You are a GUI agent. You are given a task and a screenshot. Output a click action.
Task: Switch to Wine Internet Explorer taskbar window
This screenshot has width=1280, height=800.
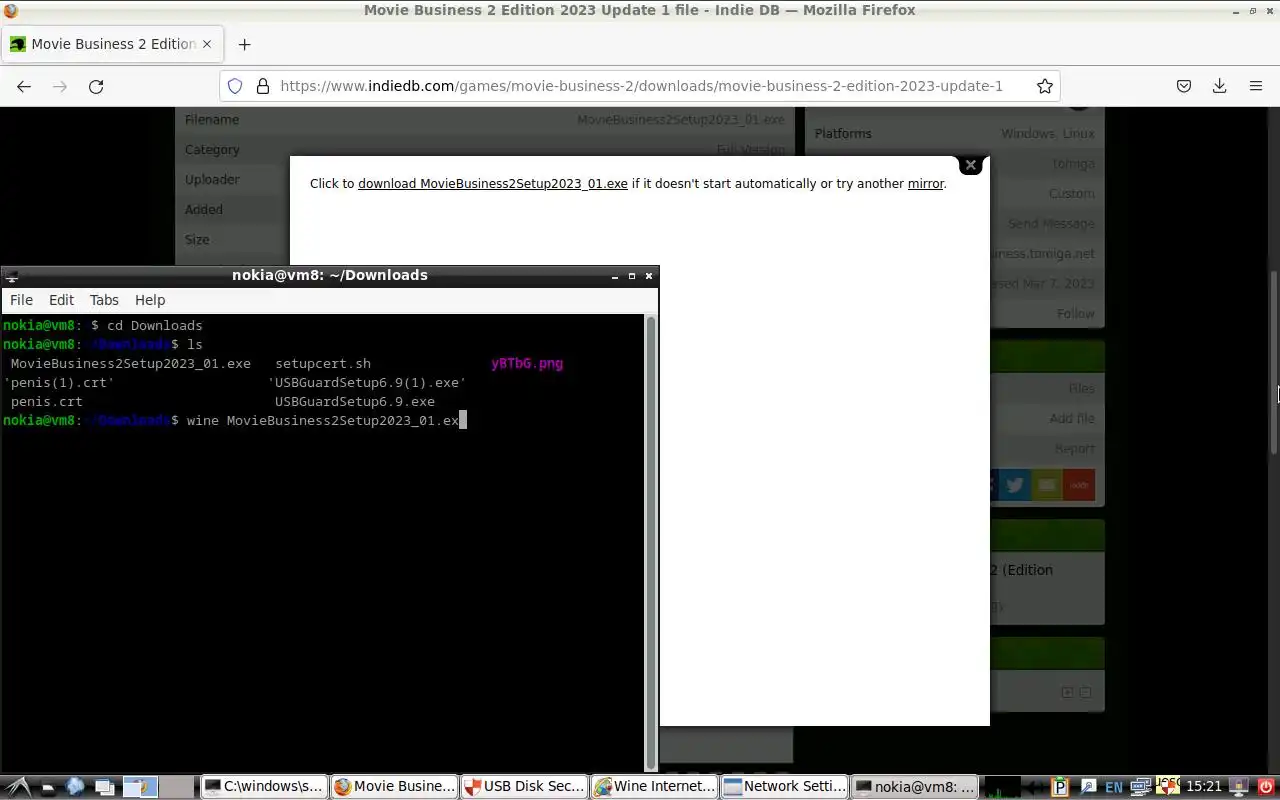coord(654,787)
